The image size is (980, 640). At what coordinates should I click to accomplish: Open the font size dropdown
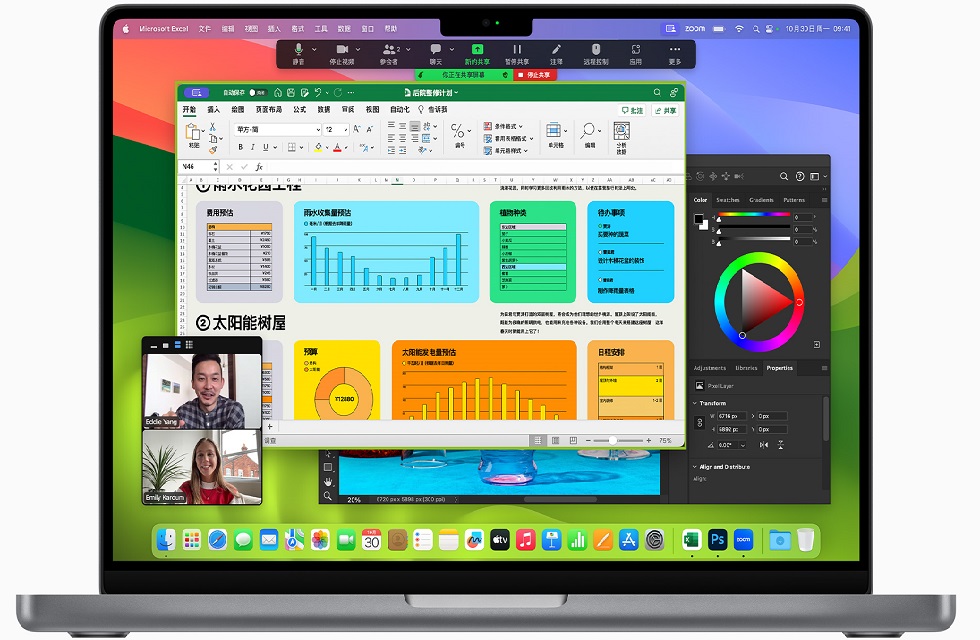346,130
